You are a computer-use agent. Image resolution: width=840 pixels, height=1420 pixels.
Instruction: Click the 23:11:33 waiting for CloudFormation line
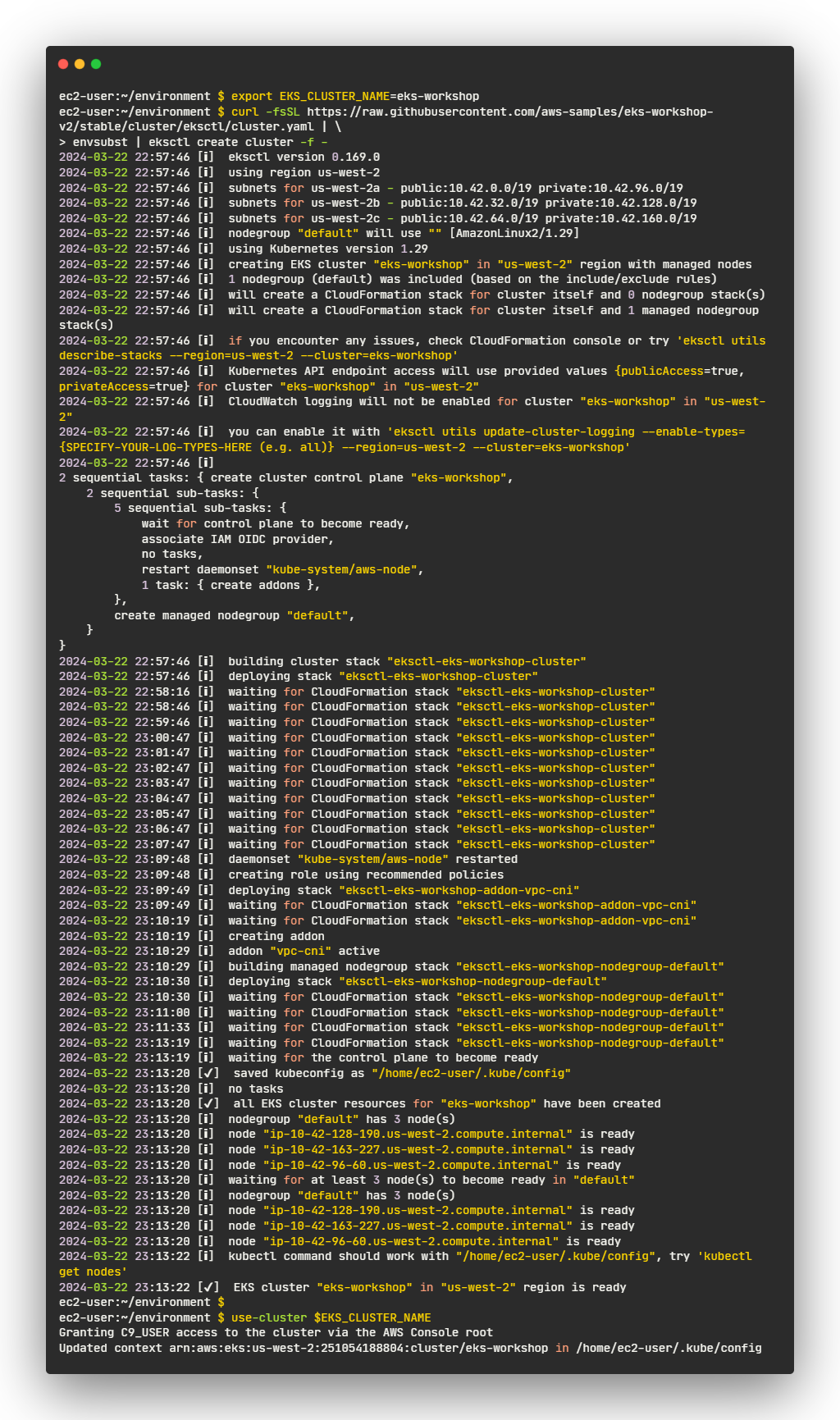(392, 1027)
